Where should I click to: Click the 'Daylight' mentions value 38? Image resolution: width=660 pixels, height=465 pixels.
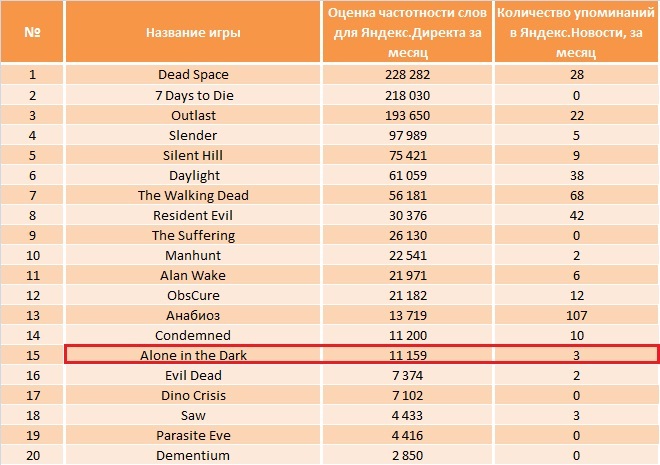click(x=576, y=175)
